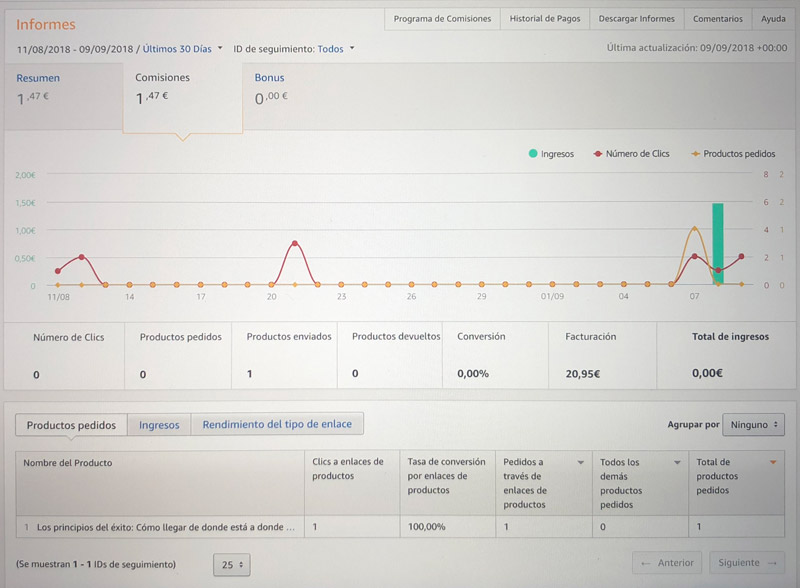Viewport: 800px width, 588px height.
Task: Go to next page with Siguiente
Action: [747, 563]
